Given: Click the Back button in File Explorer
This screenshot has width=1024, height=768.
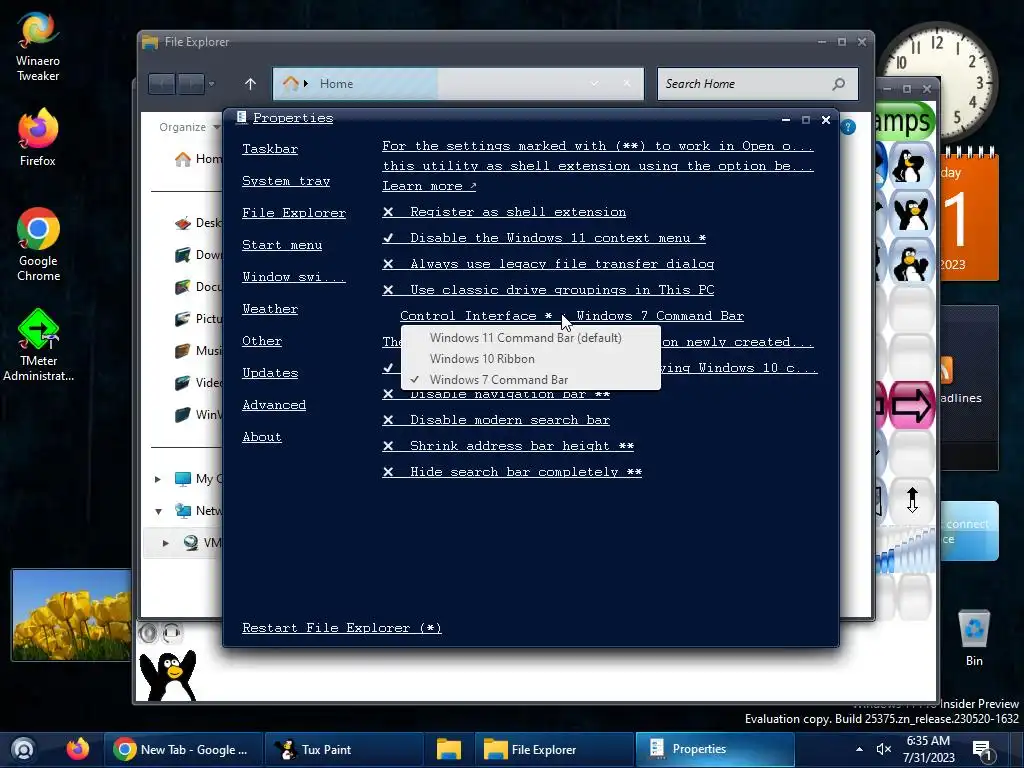Looking at the screenshot, I should point(162,84).
